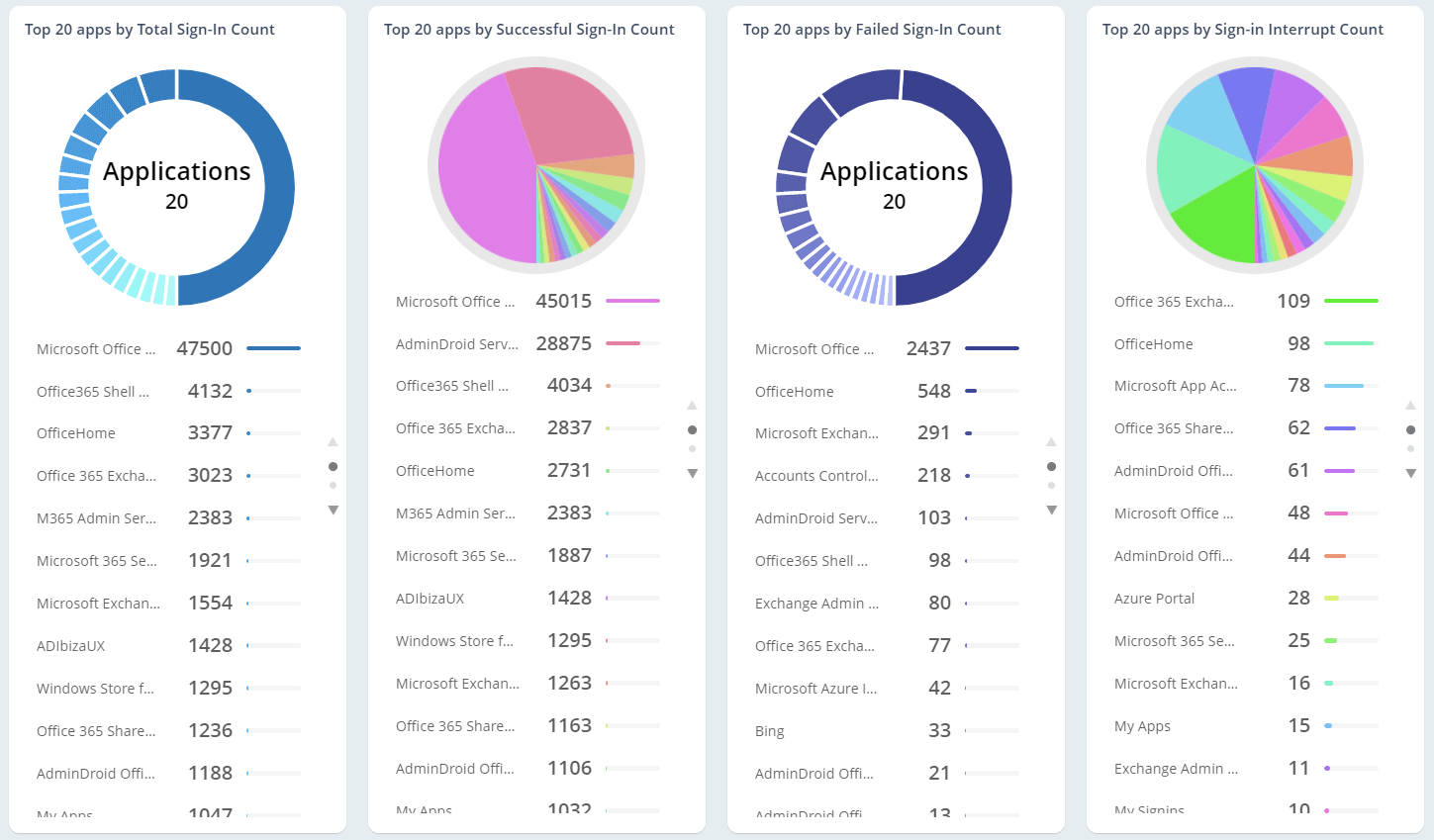The image size is (1434, 840).
Task: Toggle the green trend line beside 109
Action: tap(1351, 300)
